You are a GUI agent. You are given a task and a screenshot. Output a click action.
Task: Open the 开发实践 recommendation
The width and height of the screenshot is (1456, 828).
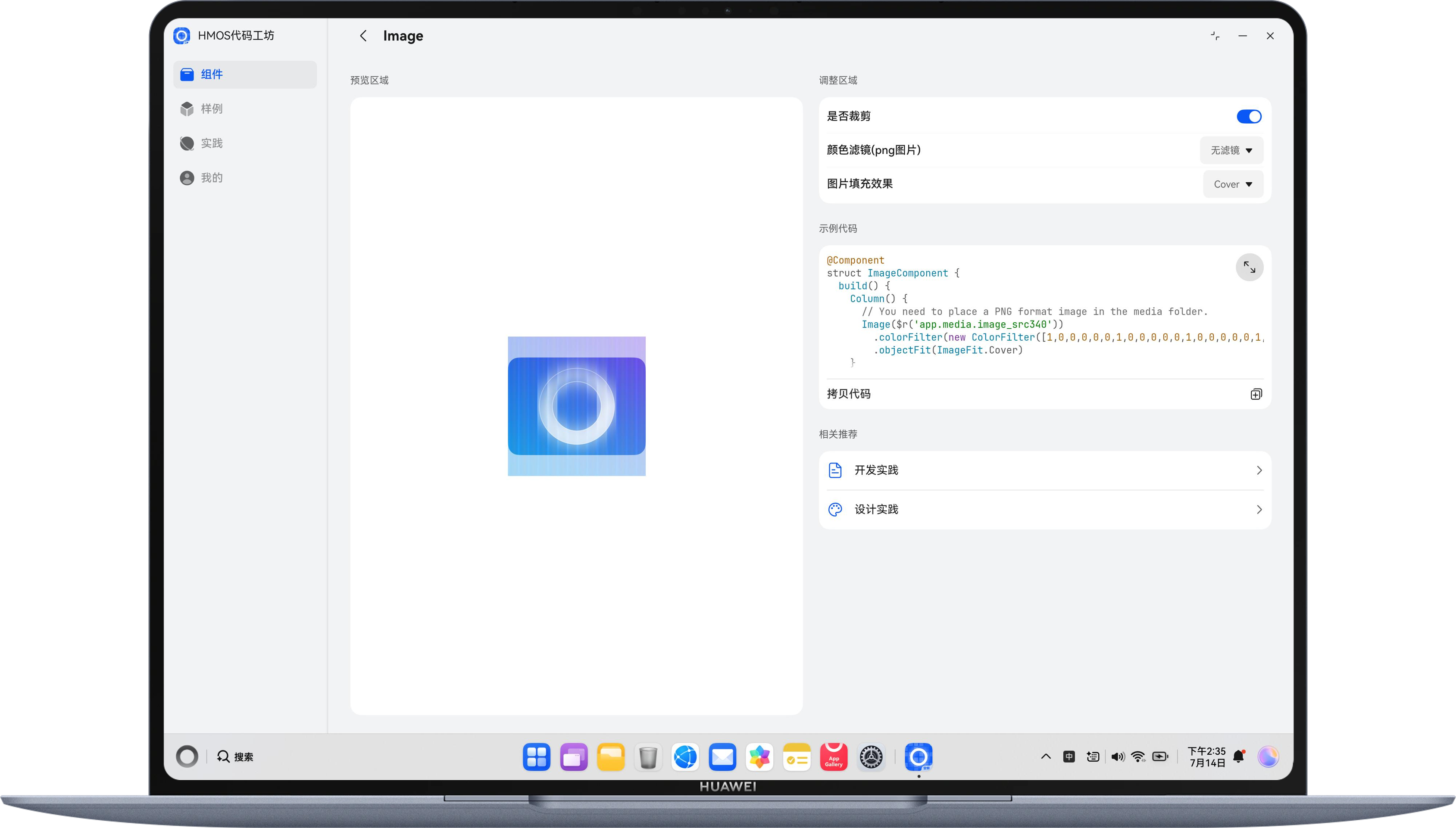coord(1045,470)
